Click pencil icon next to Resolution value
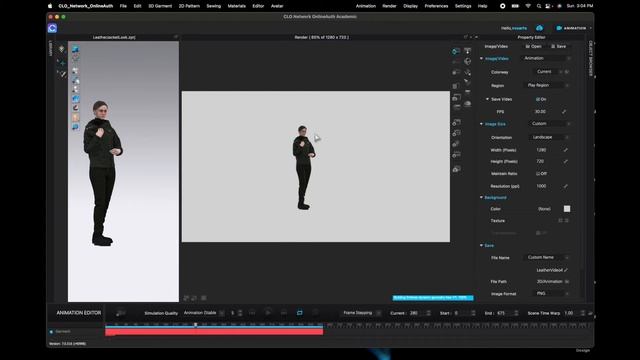640x360 pixels. (565, 186)
